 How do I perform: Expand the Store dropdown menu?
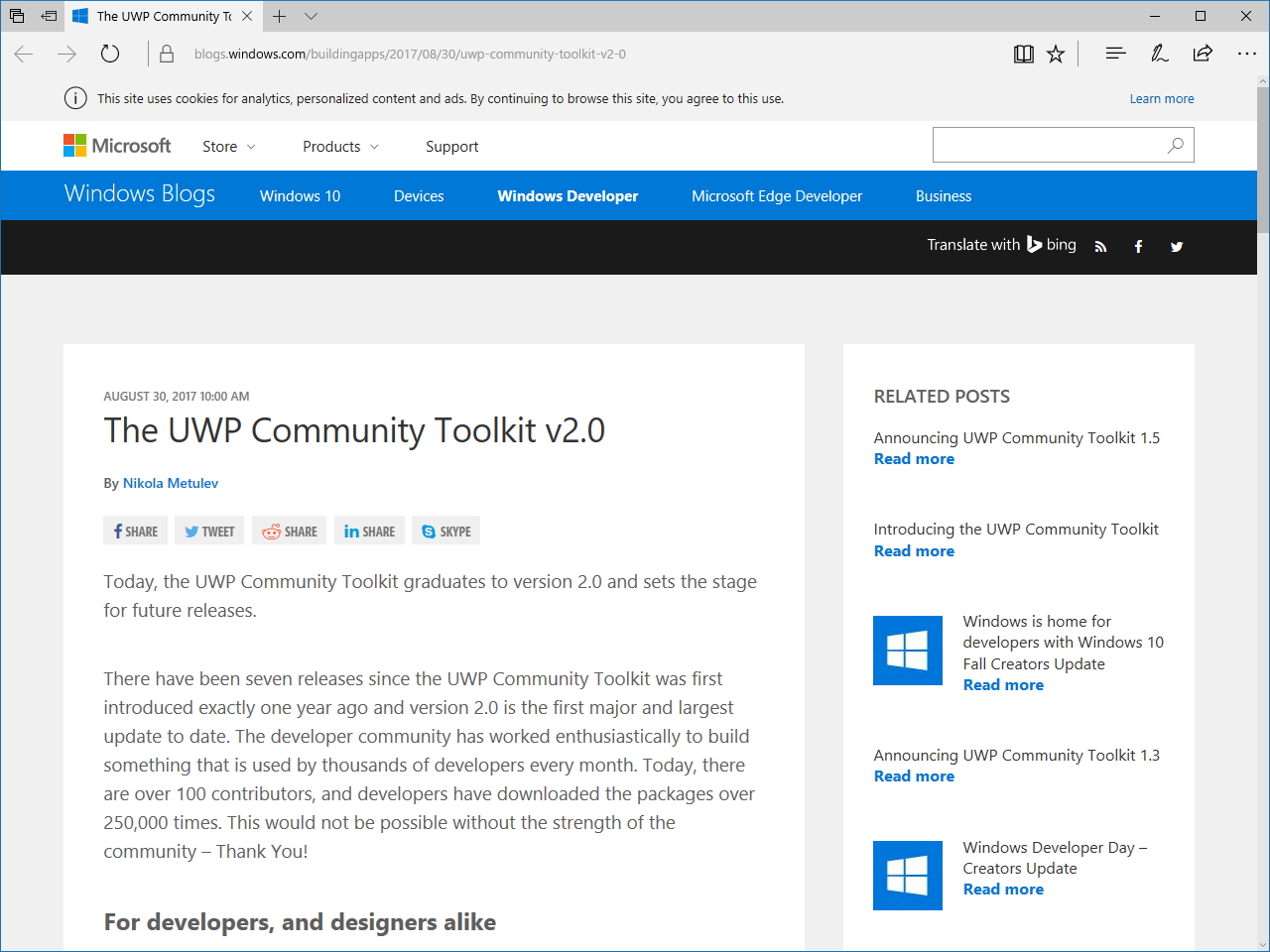(227, 146)
